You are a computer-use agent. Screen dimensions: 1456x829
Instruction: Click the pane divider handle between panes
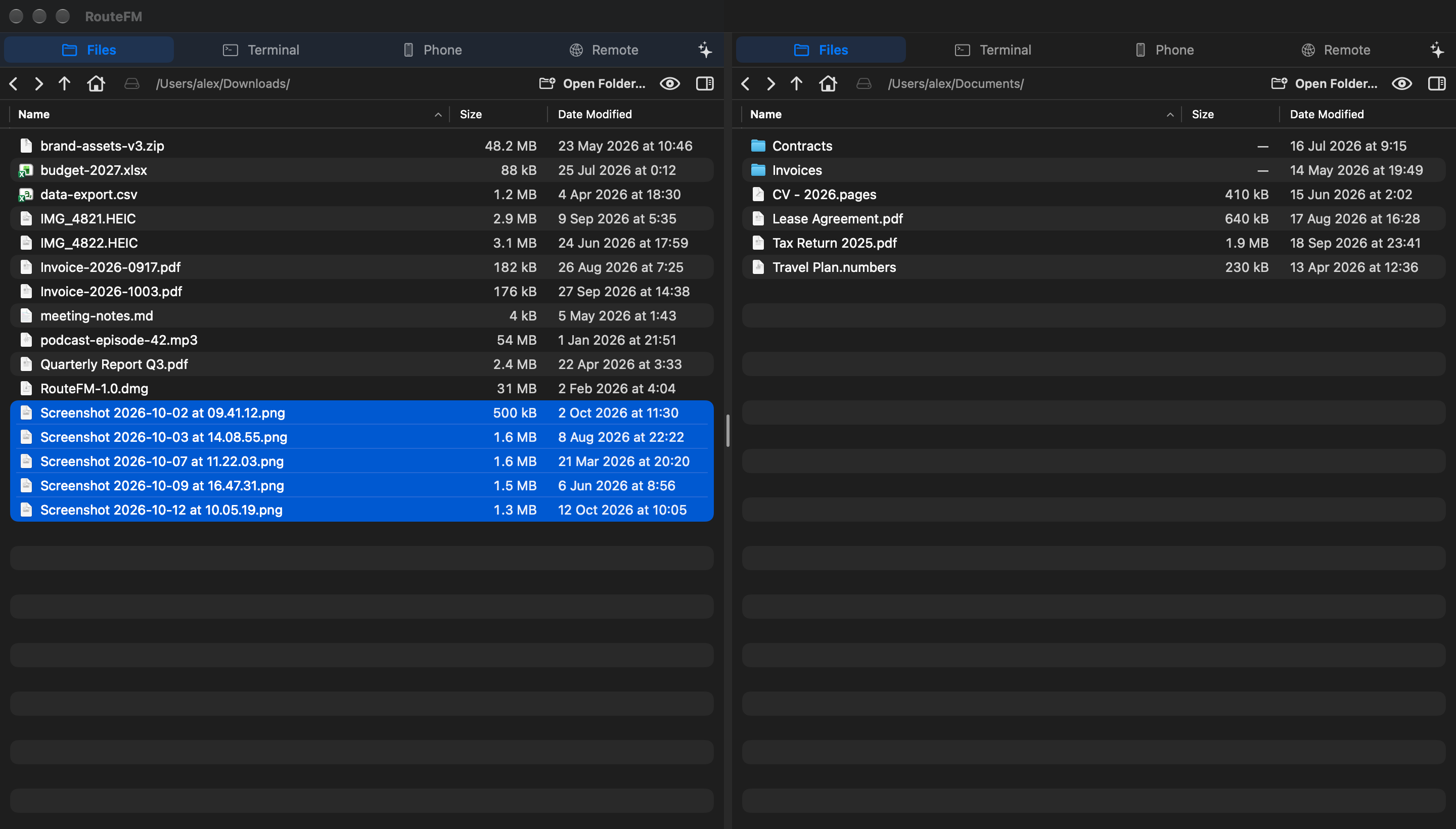(727, 431)
